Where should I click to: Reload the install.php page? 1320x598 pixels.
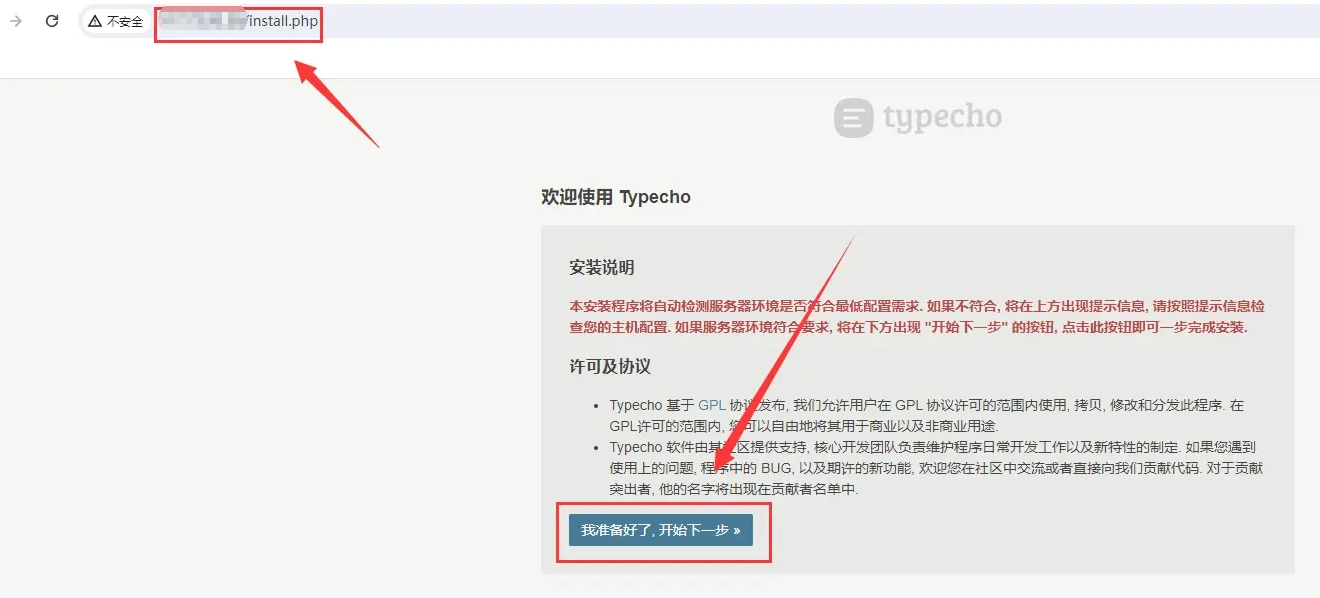[52, 21]
